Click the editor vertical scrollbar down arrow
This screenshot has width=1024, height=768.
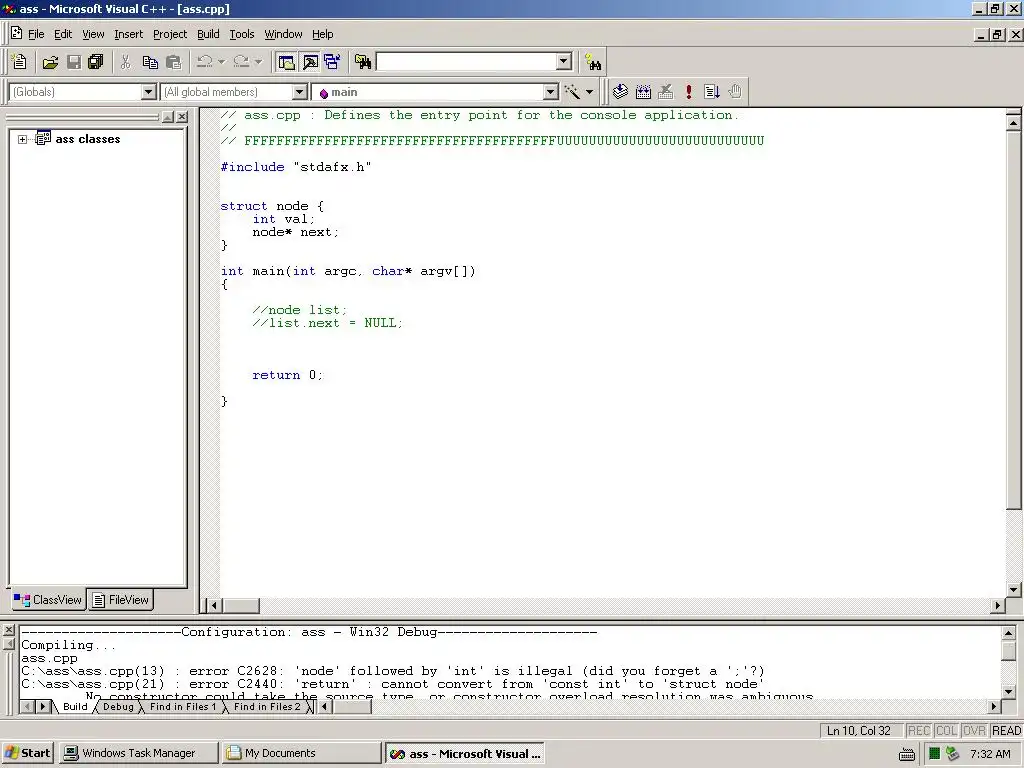click(x=1014, y=589)
